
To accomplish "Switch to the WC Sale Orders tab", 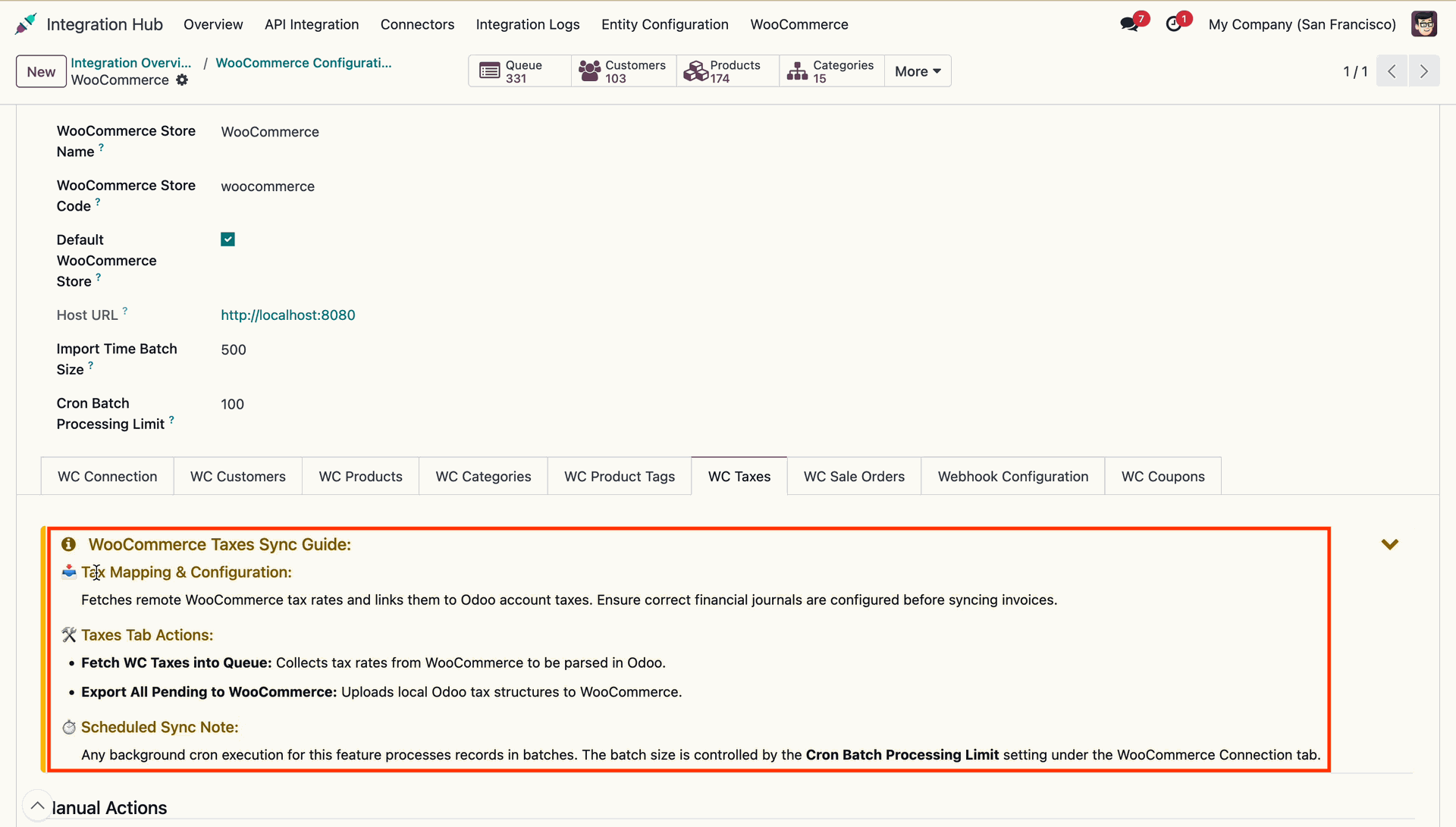I will pos(854,476).
